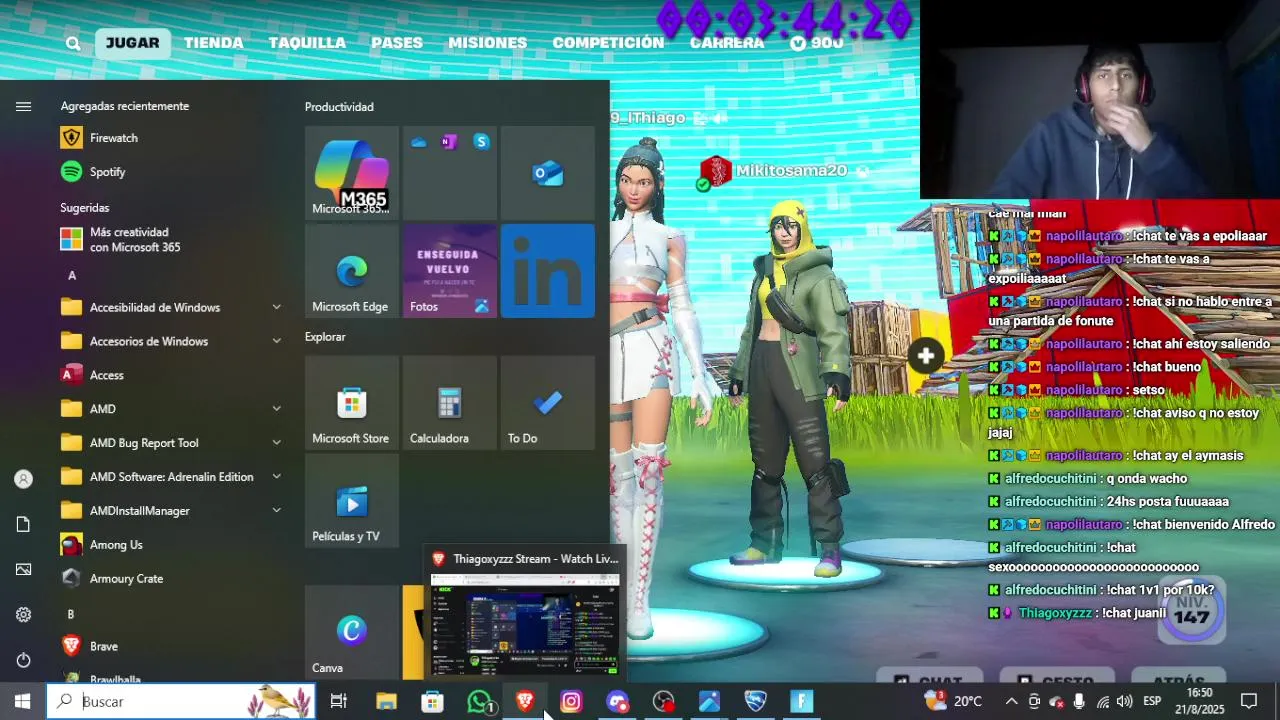Switch to the TIENDA tab
Image resolution: width=1280 pixels, height=720 pixels.
coord(213,43)
